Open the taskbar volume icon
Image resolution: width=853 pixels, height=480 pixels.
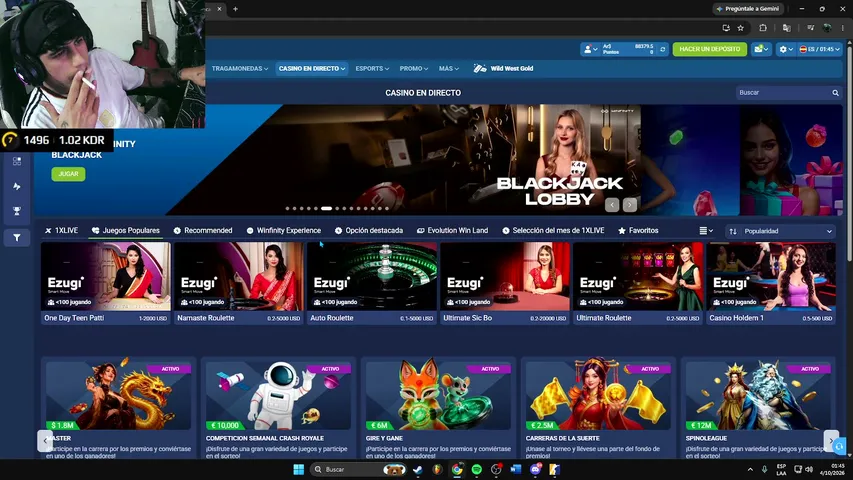coord(808,469)
